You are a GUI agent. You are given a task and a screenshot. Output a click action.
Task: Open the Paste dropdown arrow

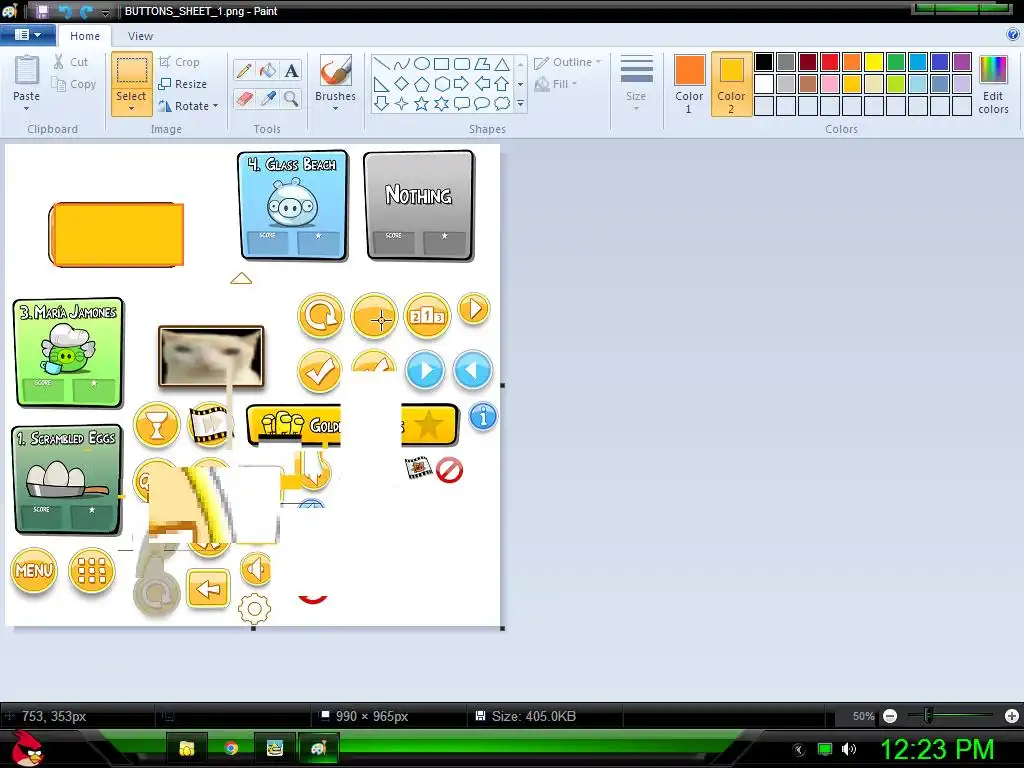pos(27,108)
